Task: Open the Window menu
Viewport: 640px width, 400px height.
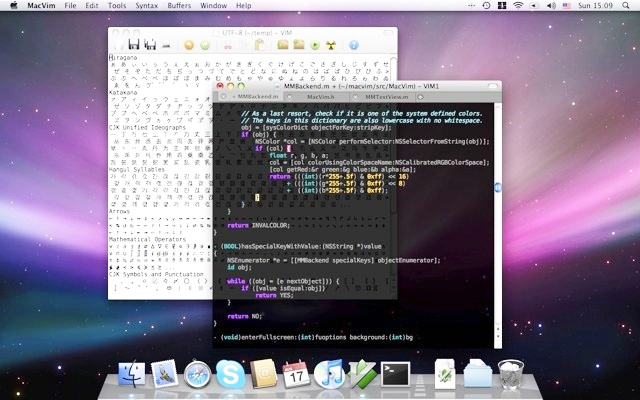Action: point(213,6)
